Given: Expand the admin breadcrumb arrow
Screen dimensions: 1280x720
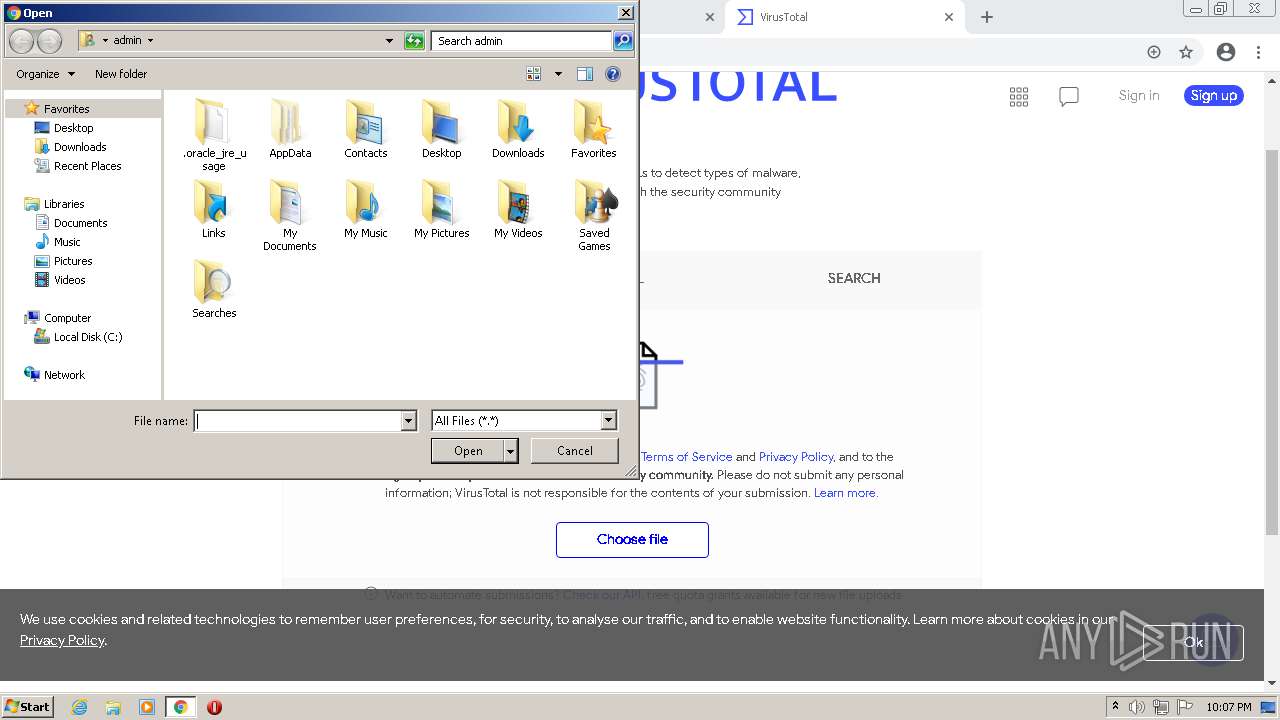Looking at the screenshot, I should [151, 41].
